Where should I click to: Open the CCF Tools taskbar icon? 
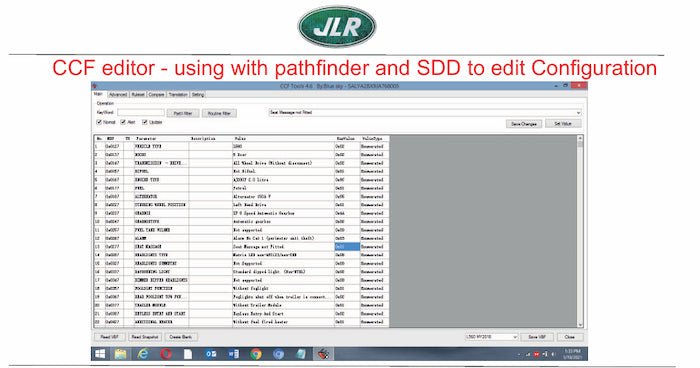(324, 354)
